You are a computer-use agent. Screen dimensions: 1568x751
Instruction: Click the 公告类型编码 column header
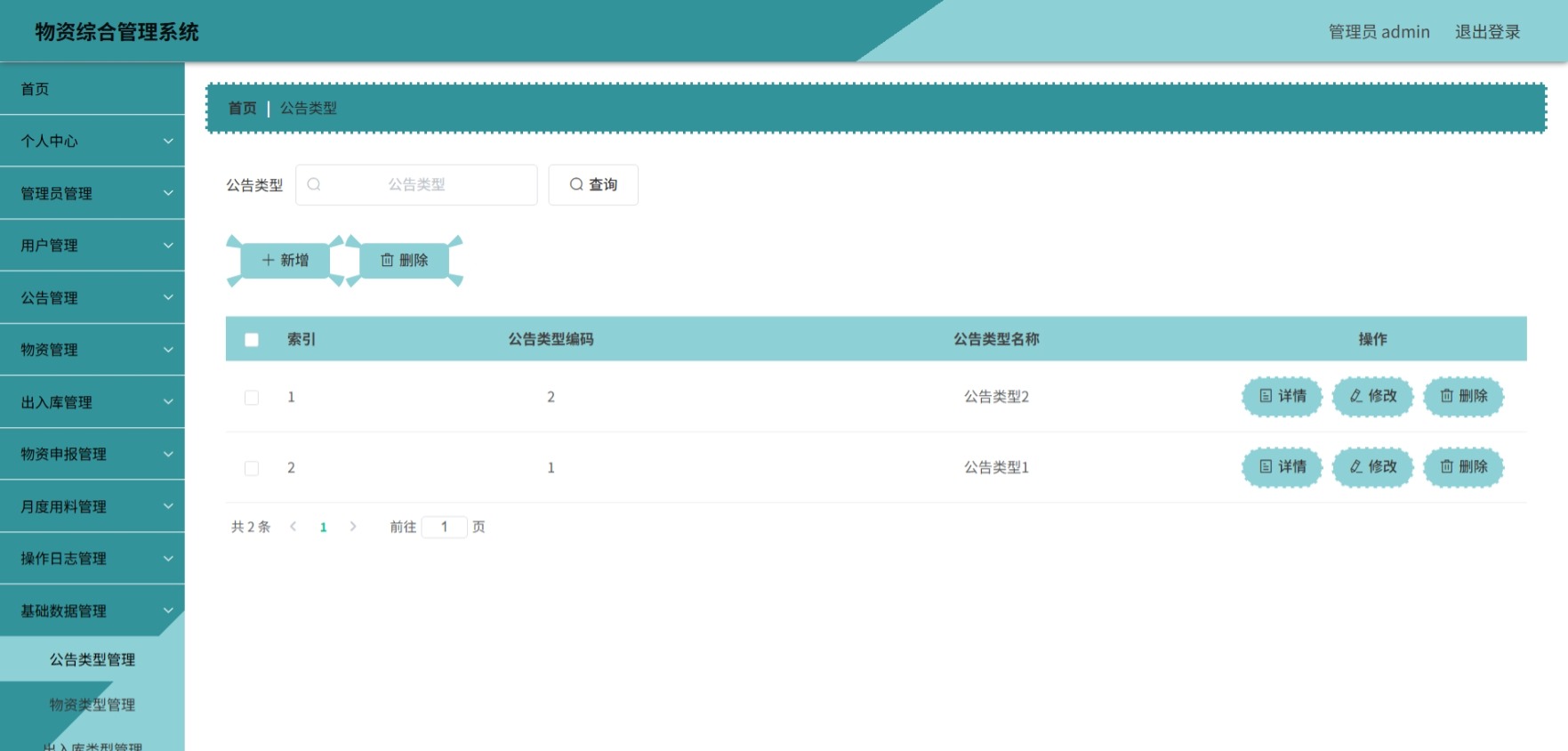click(x=551, y=339)
